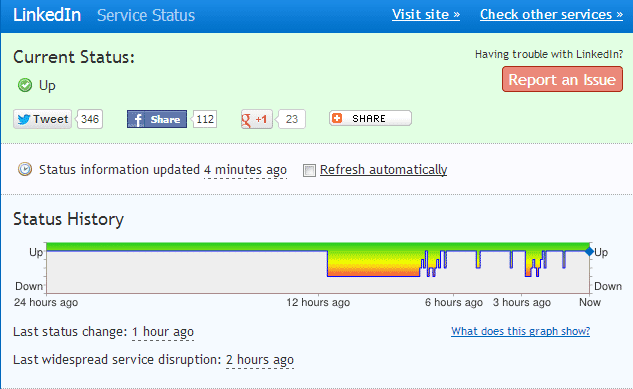Click the large orange outage area in graph
The image size is (633, 389).
pos(373,264)
